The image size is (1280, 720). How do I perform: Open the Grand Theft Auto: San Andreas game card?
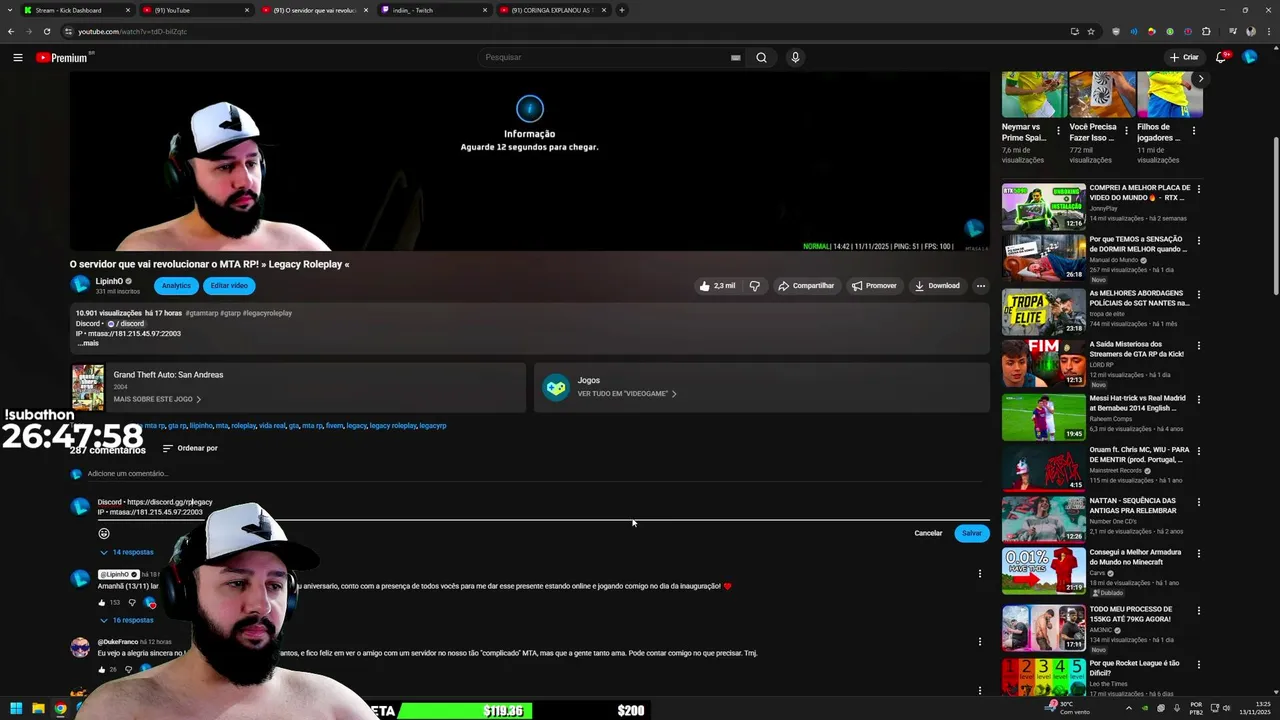click(x=298, y=387)
